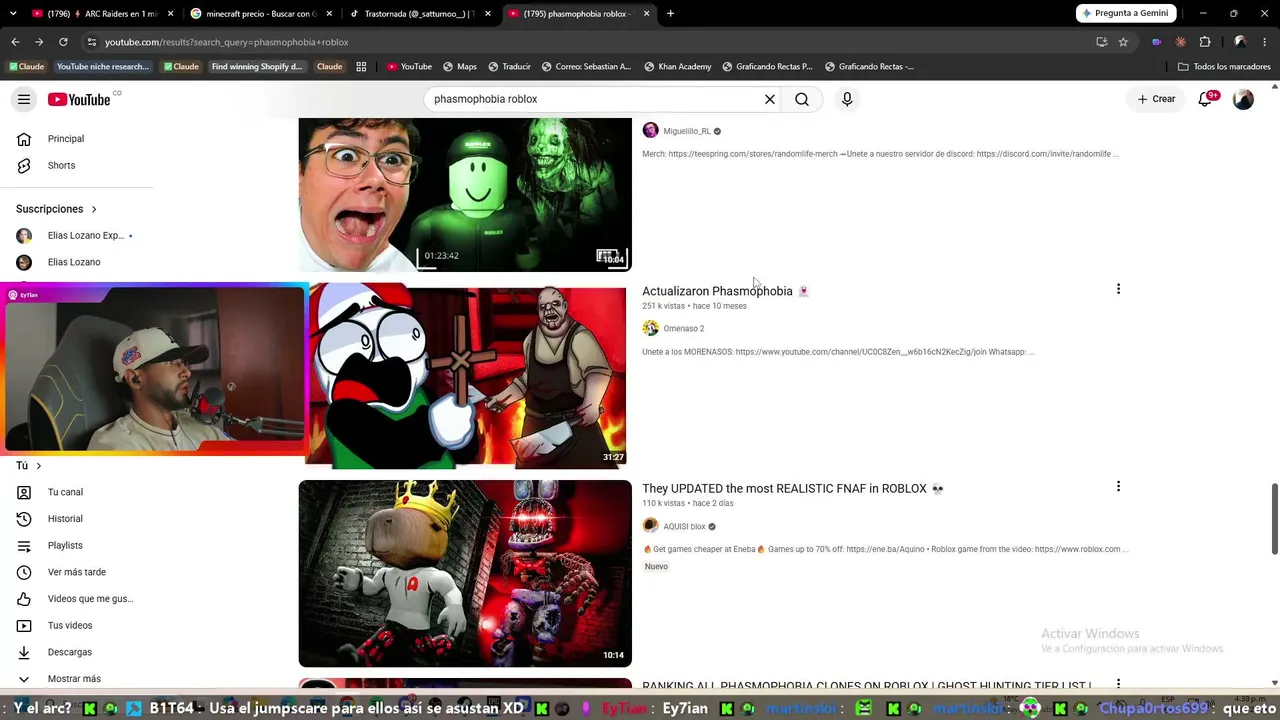This screenshot has width=1280, height=720.
Task: Open the account avatar menu
Action: tap(1243, 99)
